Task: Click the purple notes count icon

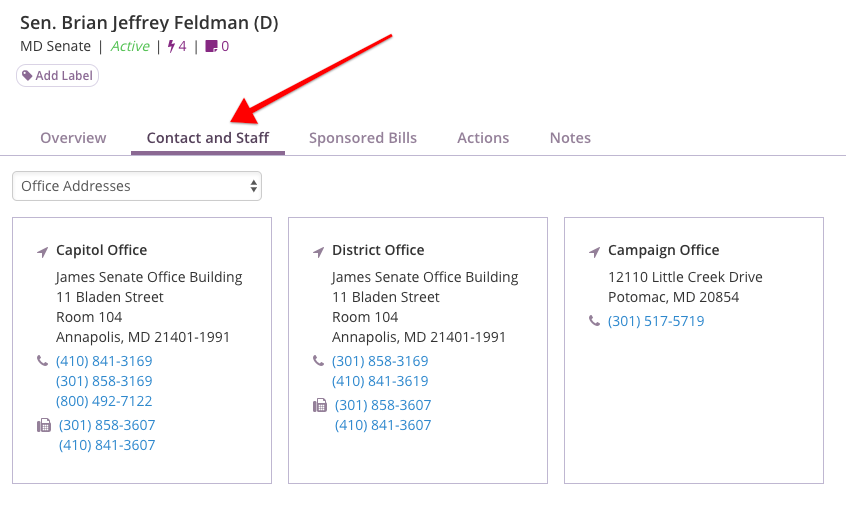Action: pyautogui.click(x=212, y=46)
